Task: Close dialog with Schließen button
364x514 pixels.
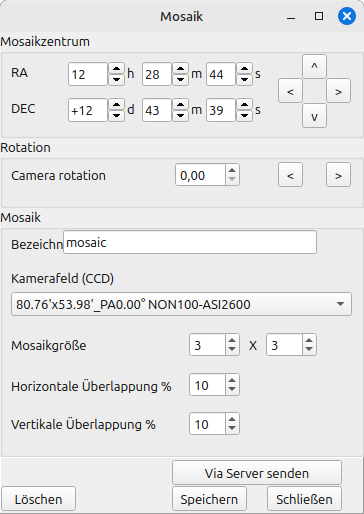Action: pos(304,499)
